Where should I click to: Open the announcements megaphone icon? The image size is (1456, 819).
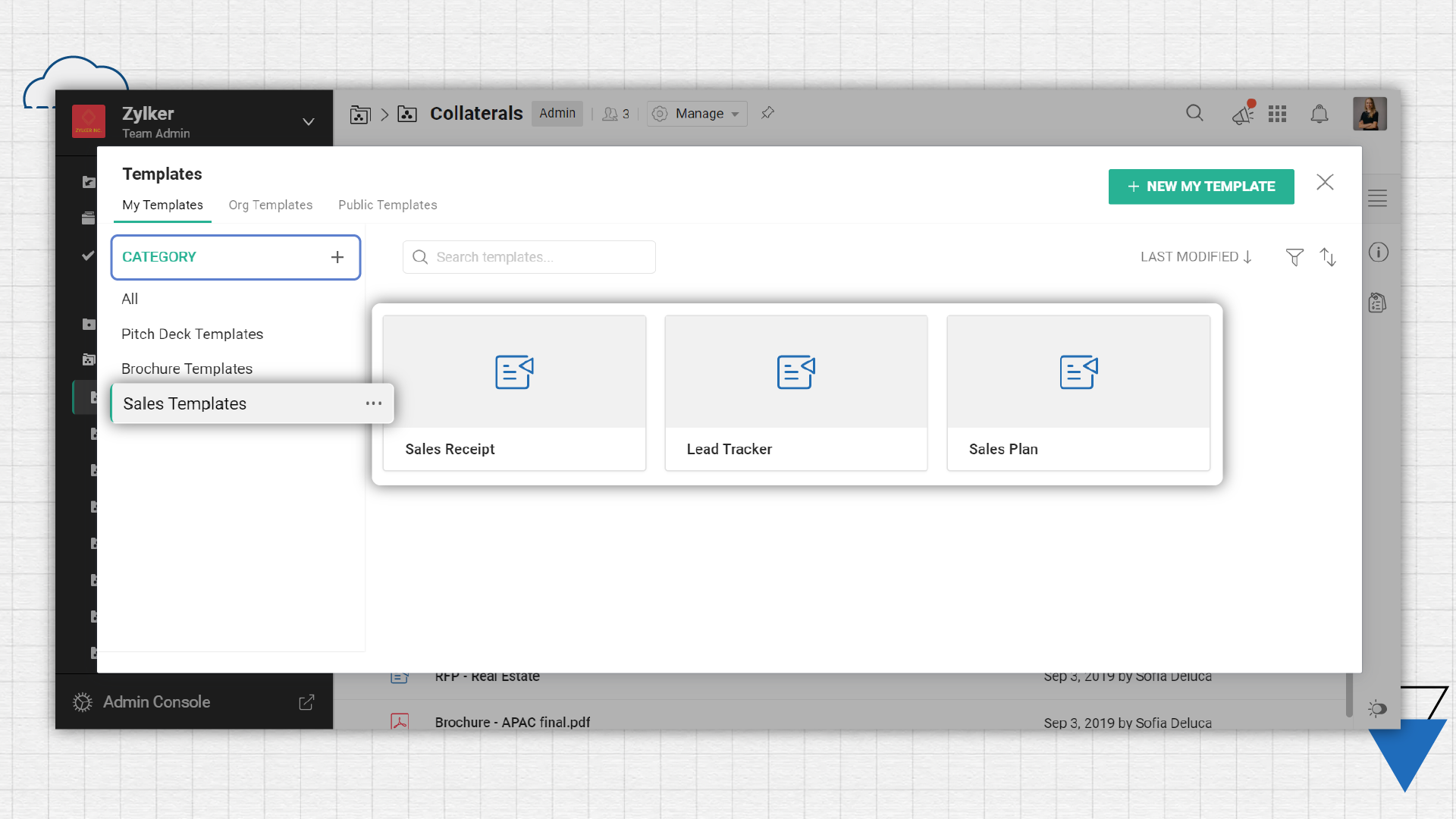coord(1242,115)
